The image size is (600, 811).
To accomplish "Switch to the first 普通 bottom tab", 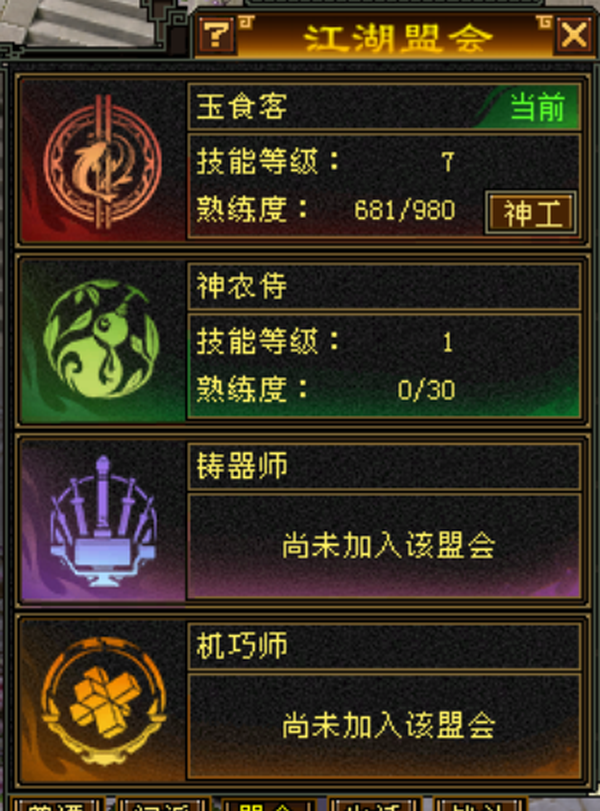I will click(x=57, y=804).
